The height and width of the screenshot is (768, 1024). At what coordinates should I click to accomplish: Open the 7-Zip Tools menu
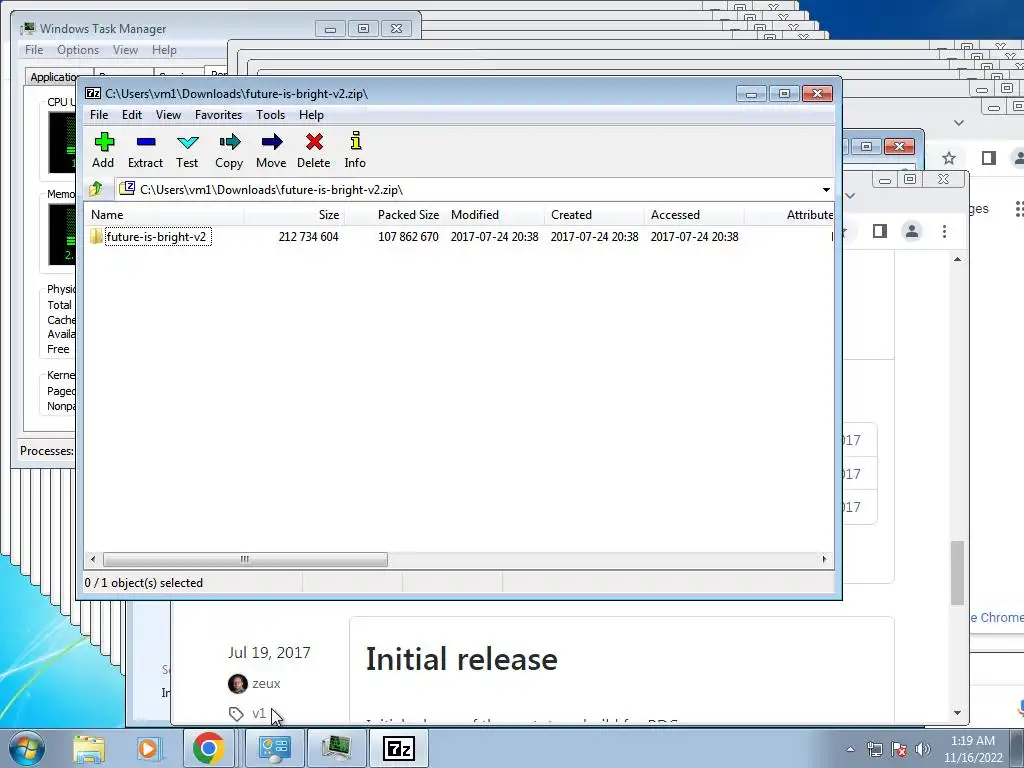[270, 115]
